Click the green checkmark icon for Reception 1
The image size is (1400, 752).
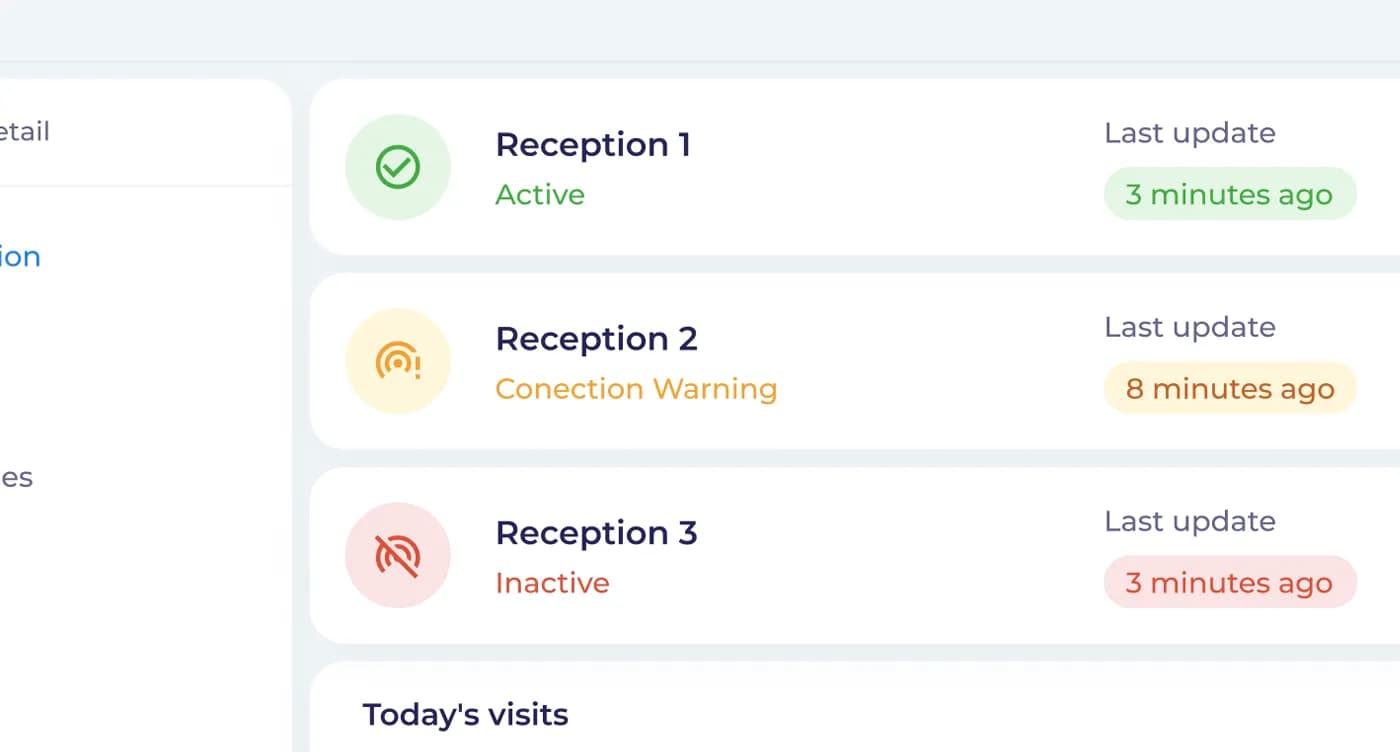pos(397,167)
